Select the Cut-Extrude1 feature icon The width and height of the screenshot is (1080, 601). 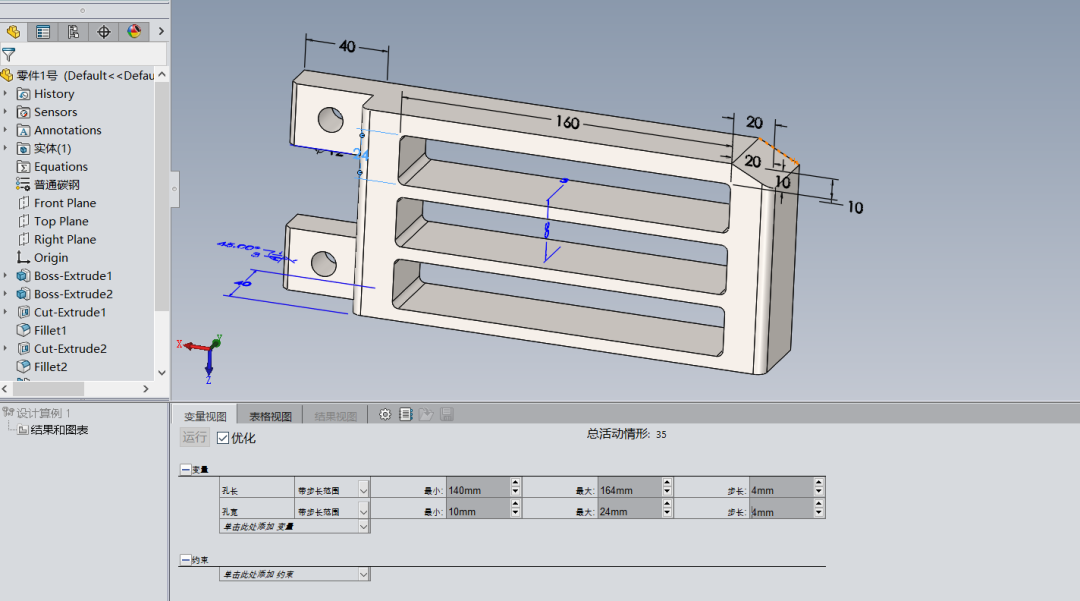23,312
